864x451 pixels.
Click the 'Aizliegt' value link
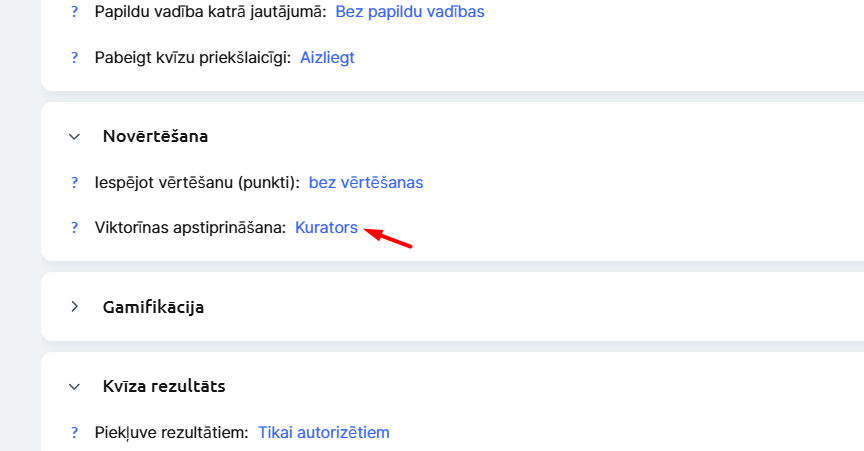click(327, 58)
